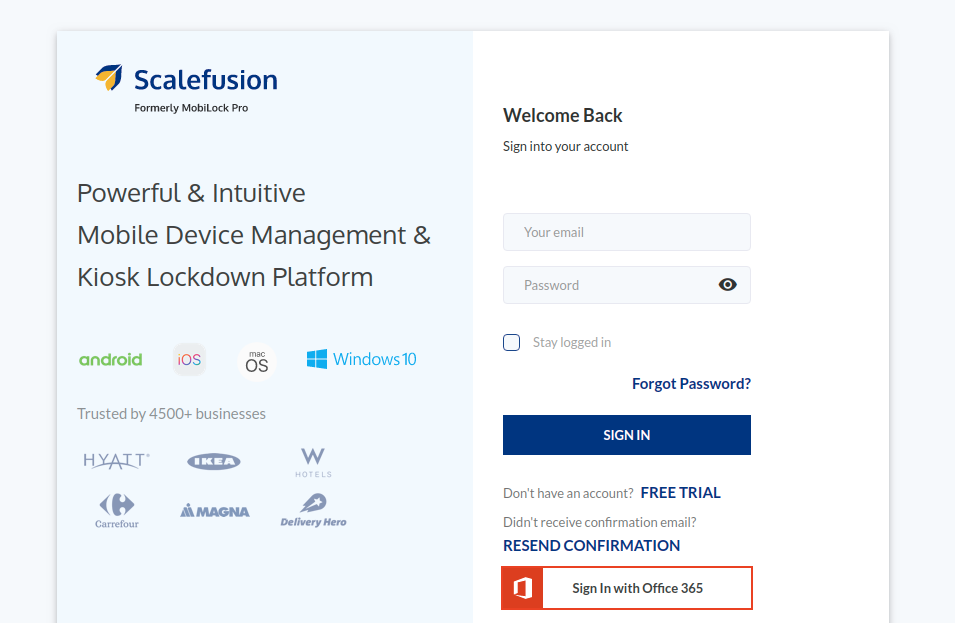Click the IKEA customer logo
This screenshot has height=623, width=955.
click(214, 462)
